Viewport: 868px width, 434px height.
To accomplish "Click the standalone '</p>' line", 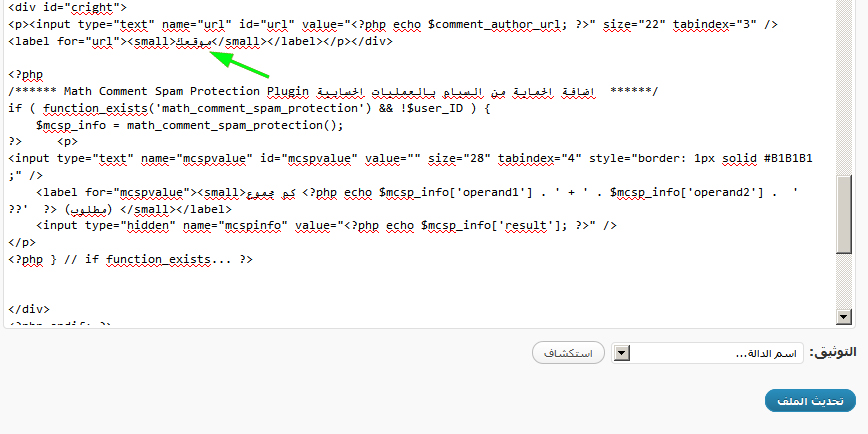I will 22,242.
